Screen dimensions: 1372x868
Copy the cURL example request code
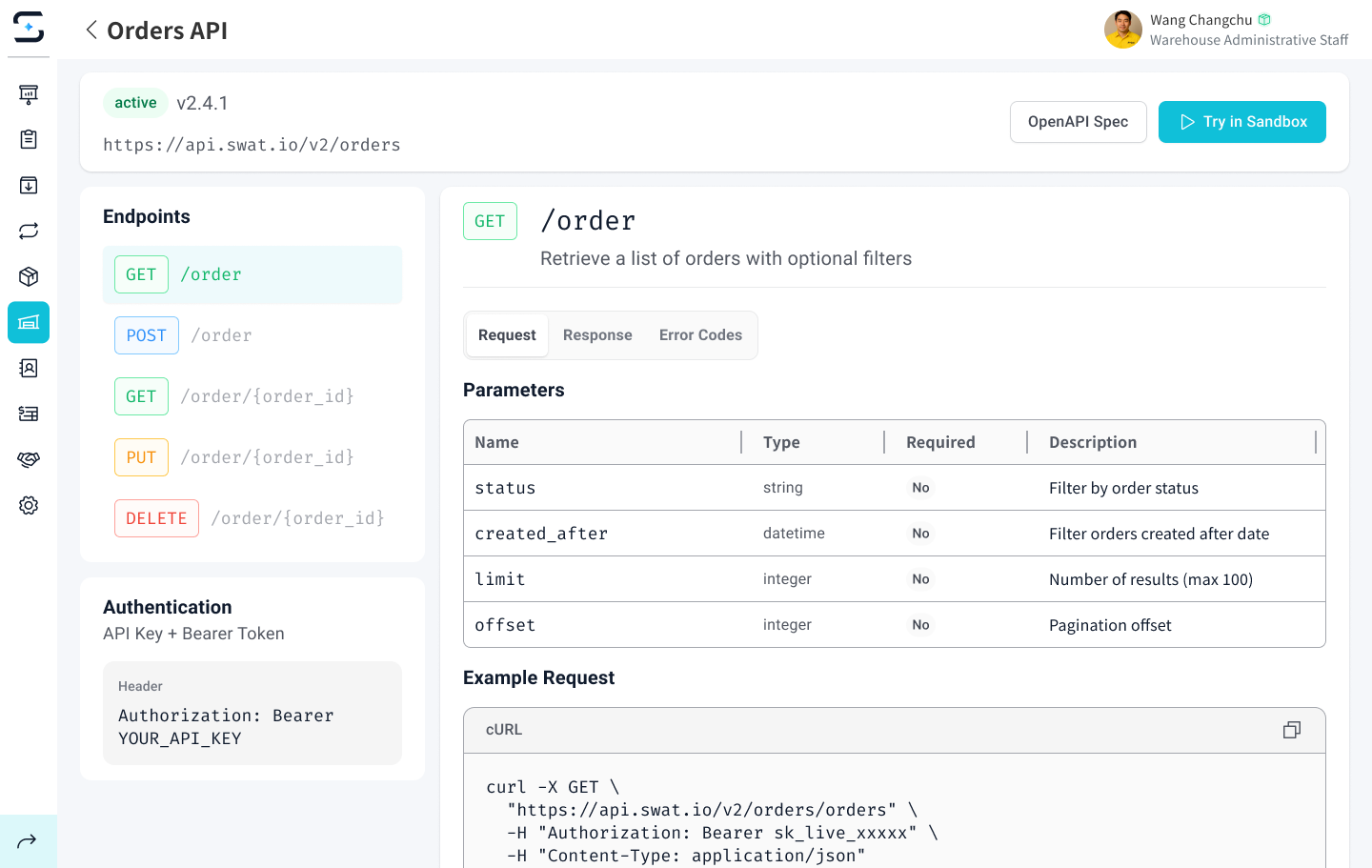1291,730
